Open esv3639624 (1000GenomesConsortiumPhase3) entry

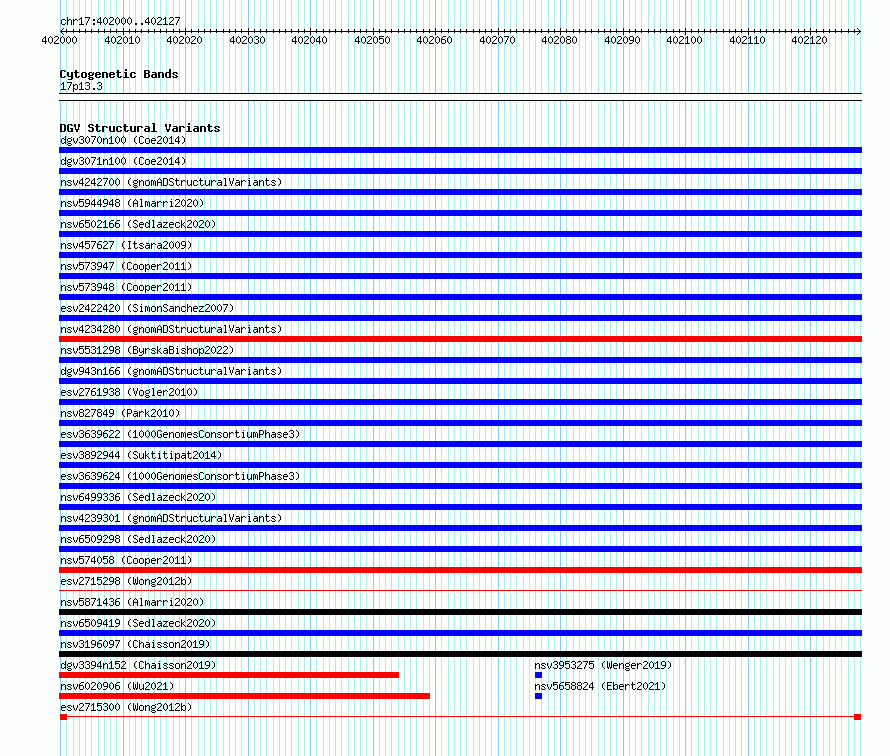click(x=180, y=476)
